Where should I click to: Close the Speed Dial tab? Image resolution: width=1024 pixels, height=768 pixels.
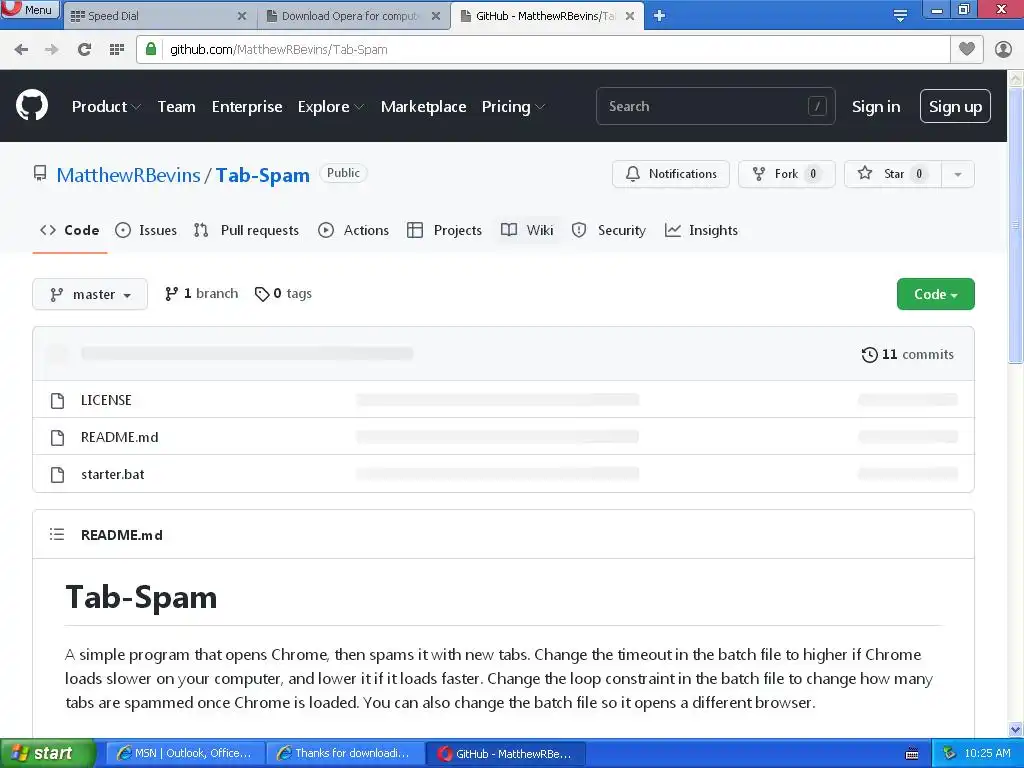click(242, 16)
